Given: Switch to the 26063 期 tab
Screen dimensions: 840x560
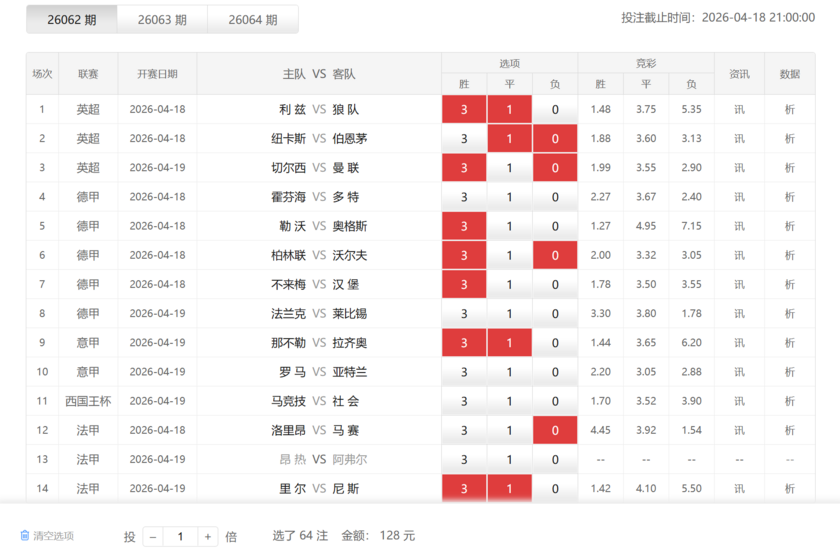Looking at the screenshot, I should coord(162,19).
